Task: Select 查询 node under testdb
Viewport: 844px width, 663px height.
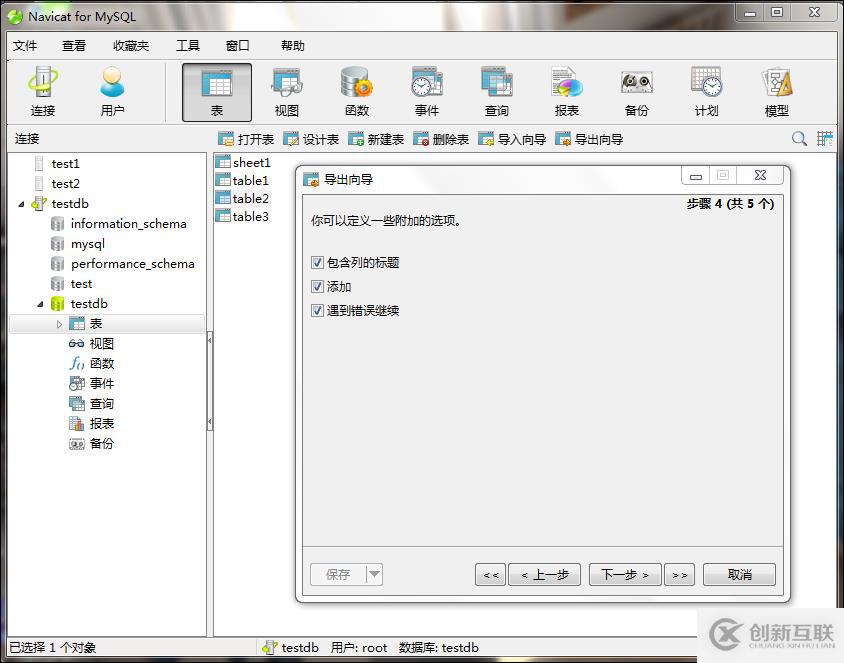Action: (x=91, y=403)
